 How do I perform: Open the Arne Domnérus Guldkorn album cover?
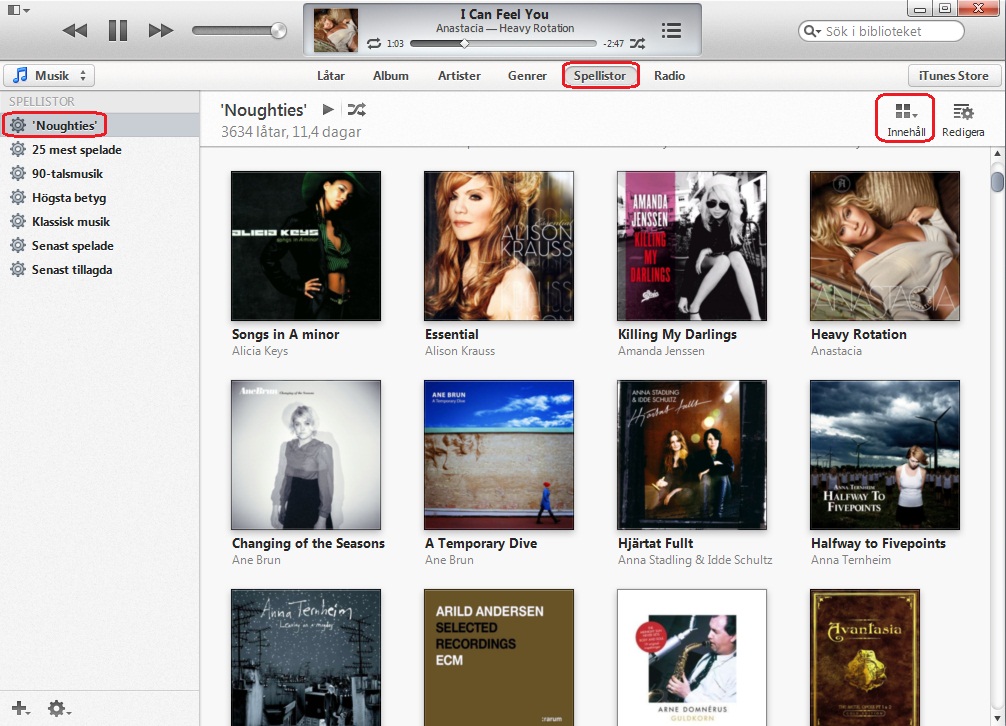[692, 657]
